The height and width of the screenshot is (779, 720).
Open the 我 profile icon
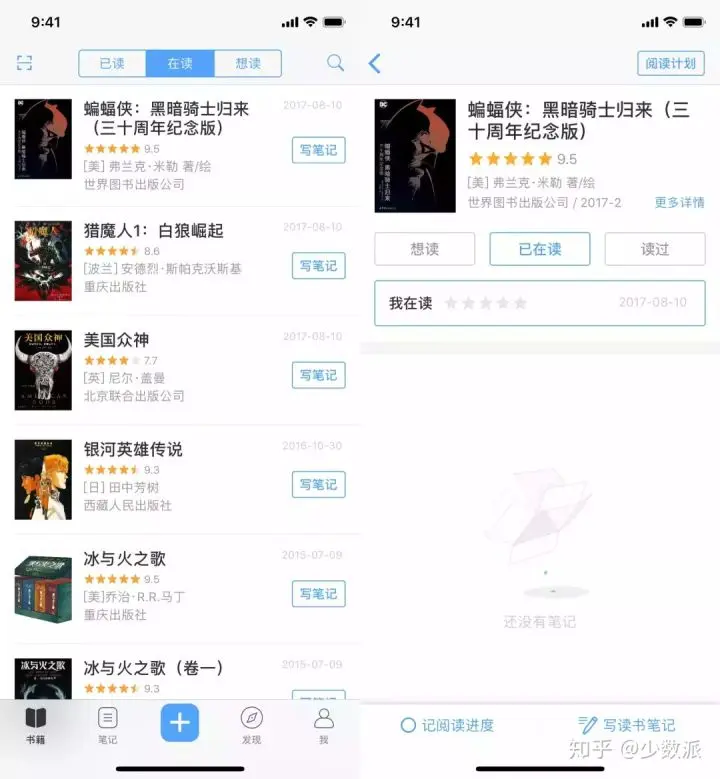tap(323, 718)
